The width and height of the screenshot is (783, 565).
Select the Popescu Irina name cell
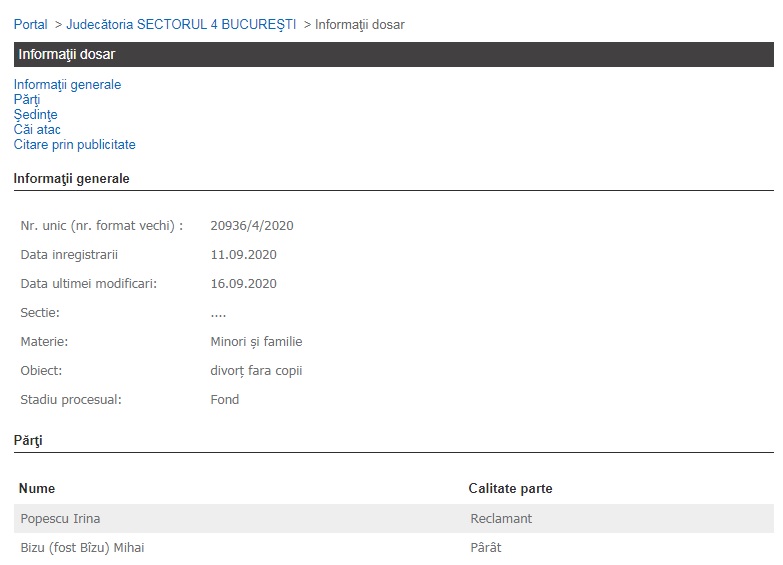tap(60, 519)
